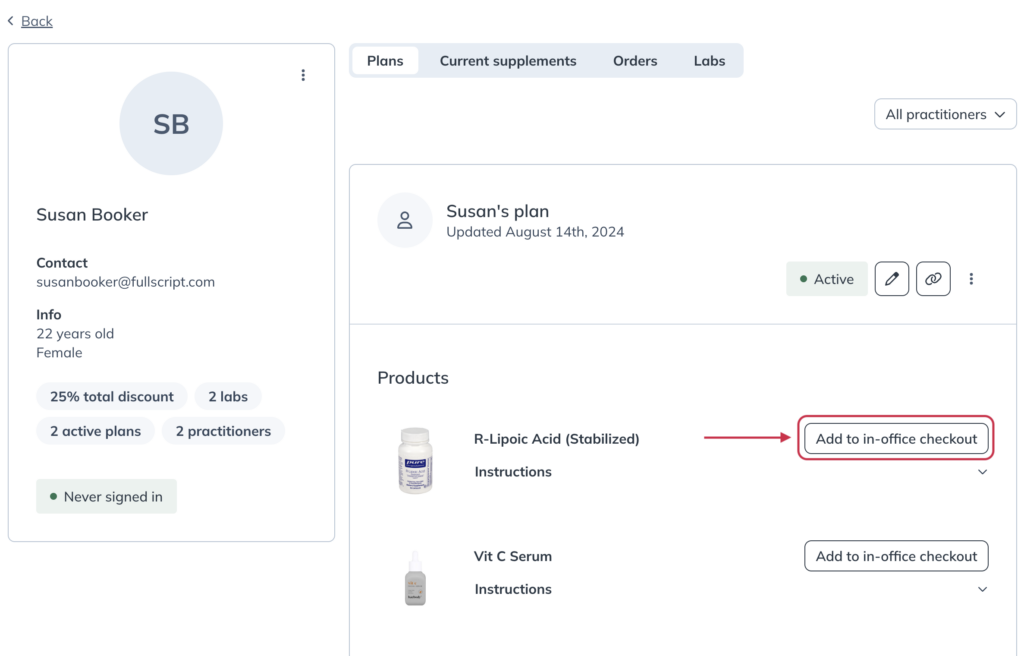Screen dimensions: 1024x656
Task: Click Instructions label under R-Lipoic Acid
Action: tap(513, 472)
